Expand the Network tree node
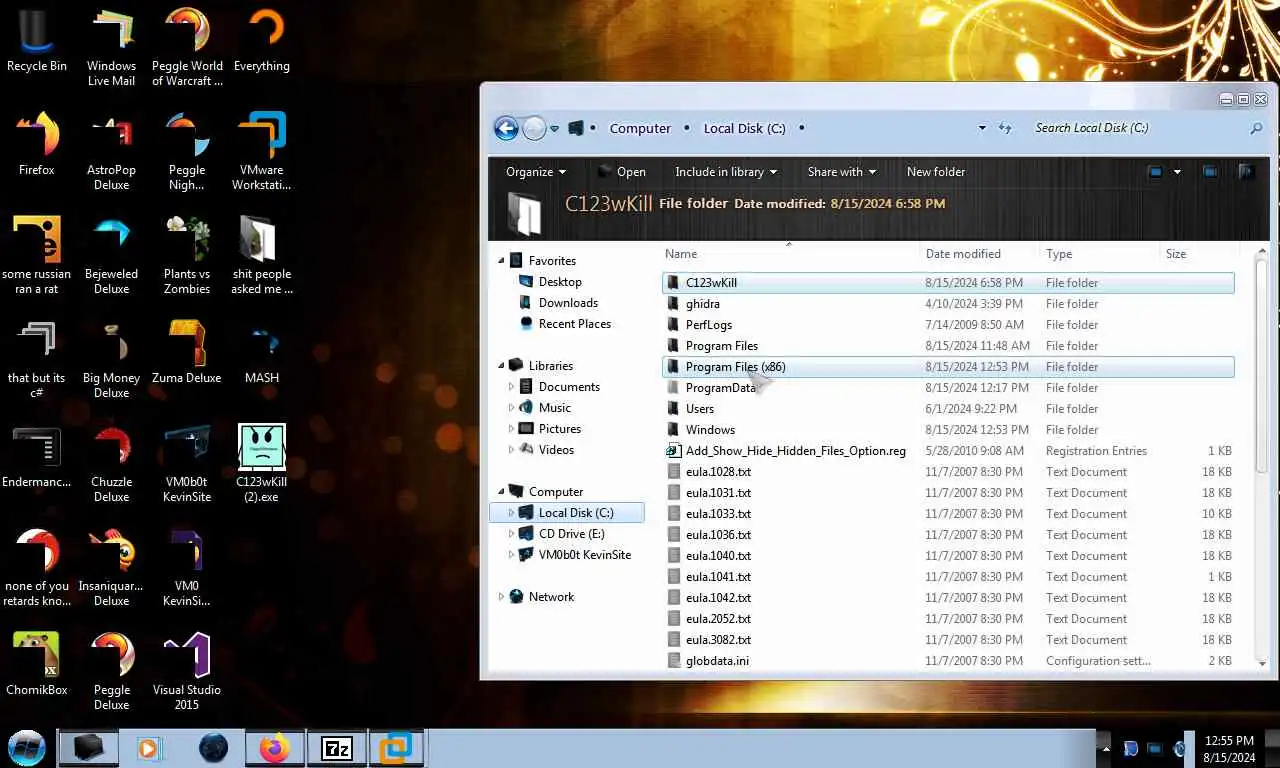 click(x=502, y=597)
